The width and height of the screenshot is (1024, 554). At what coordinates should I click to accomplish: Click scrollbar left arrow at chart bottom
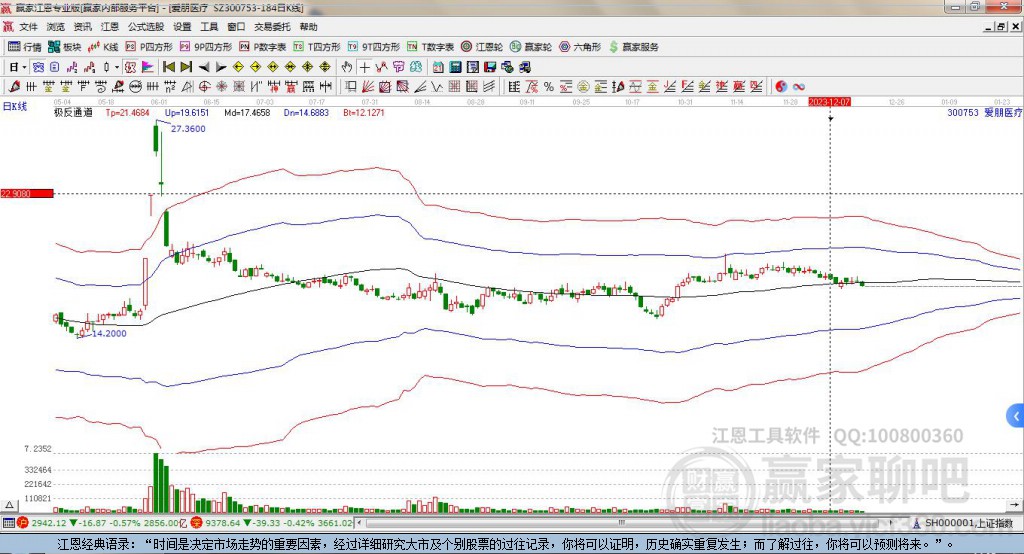pyautogui.click(x=360, y=523)
